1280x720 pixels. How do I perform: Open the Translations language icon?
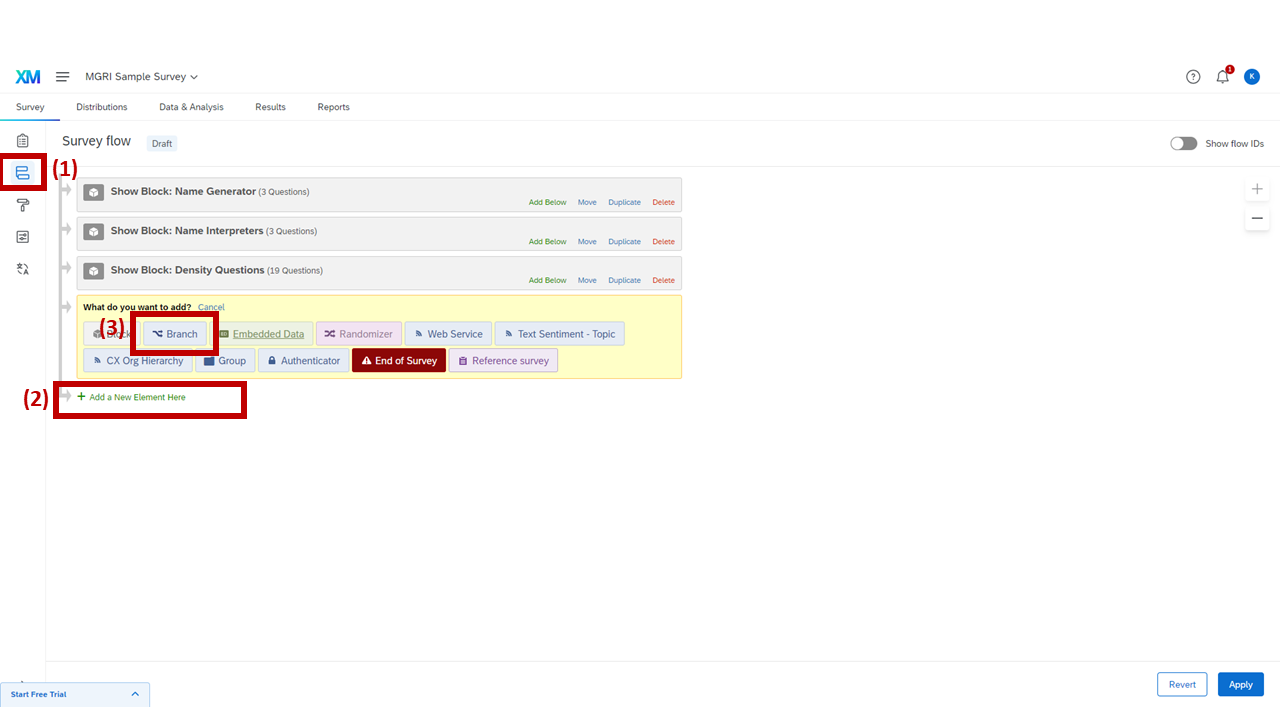click(22, 268)
